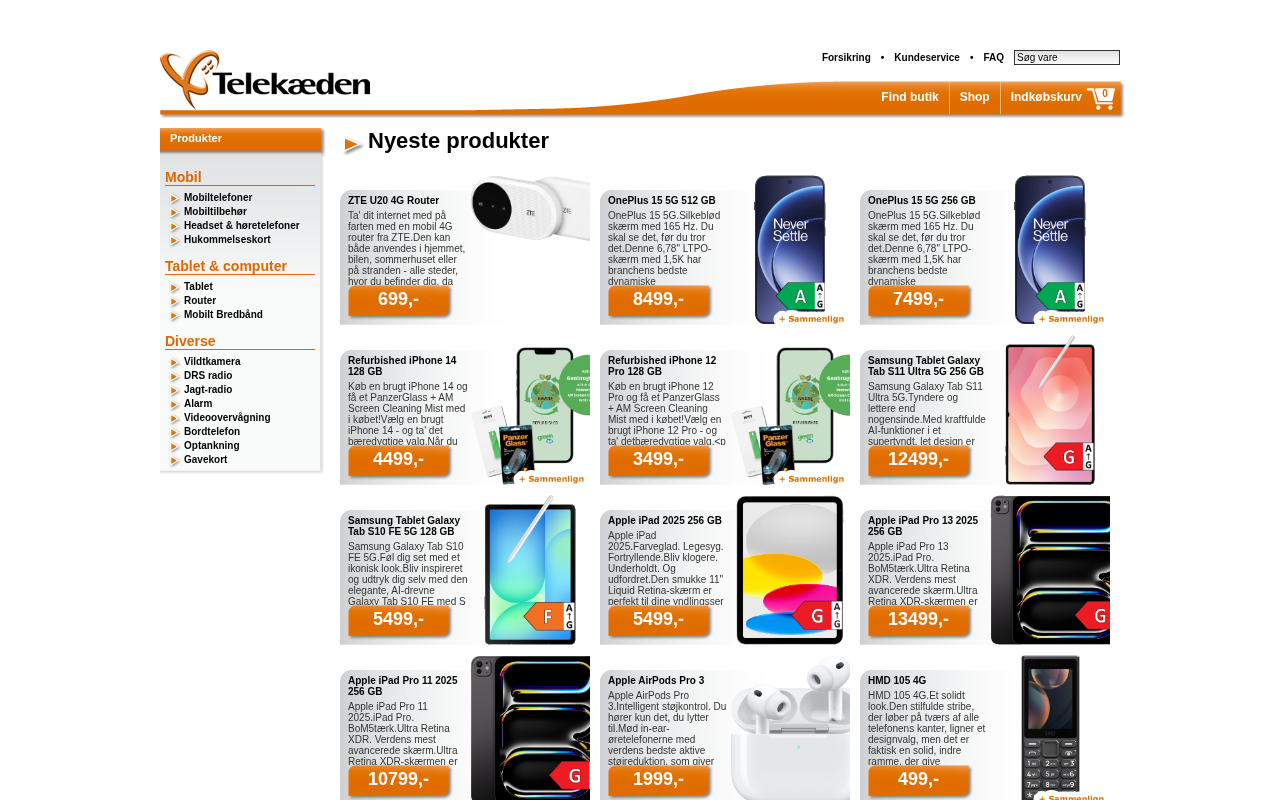Open Headset & høretelefoner category
1280x800 pixels.
(242, 226)
